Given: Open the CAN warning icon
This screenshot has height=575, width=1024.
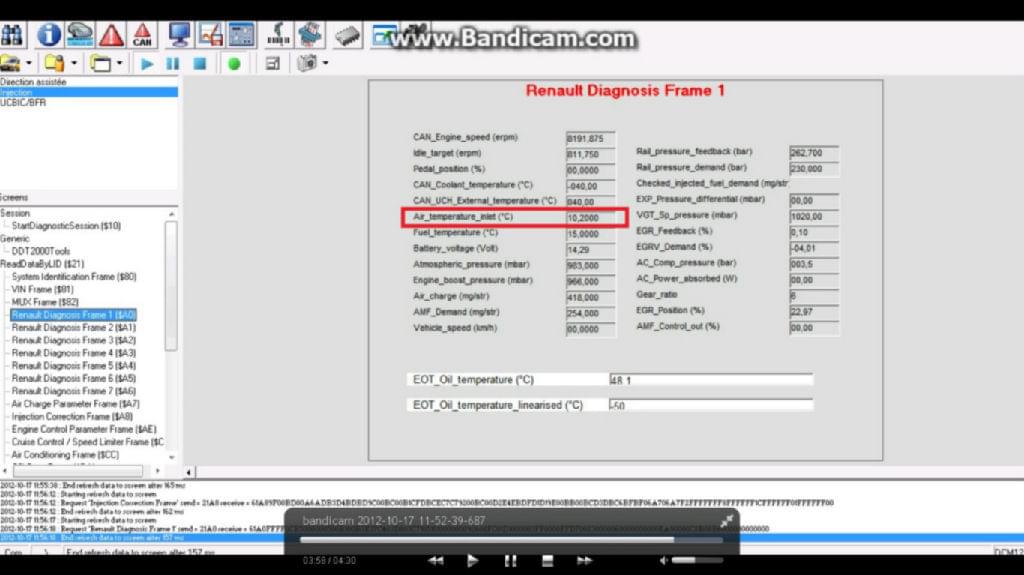Looking at the screenshot, I should [142, 35].
